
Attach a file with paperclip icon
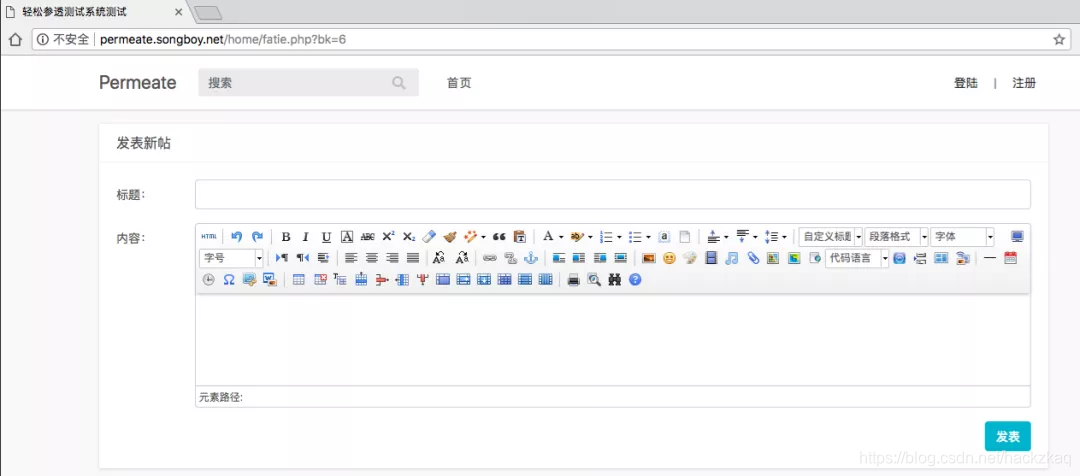(x=753, y=258)
